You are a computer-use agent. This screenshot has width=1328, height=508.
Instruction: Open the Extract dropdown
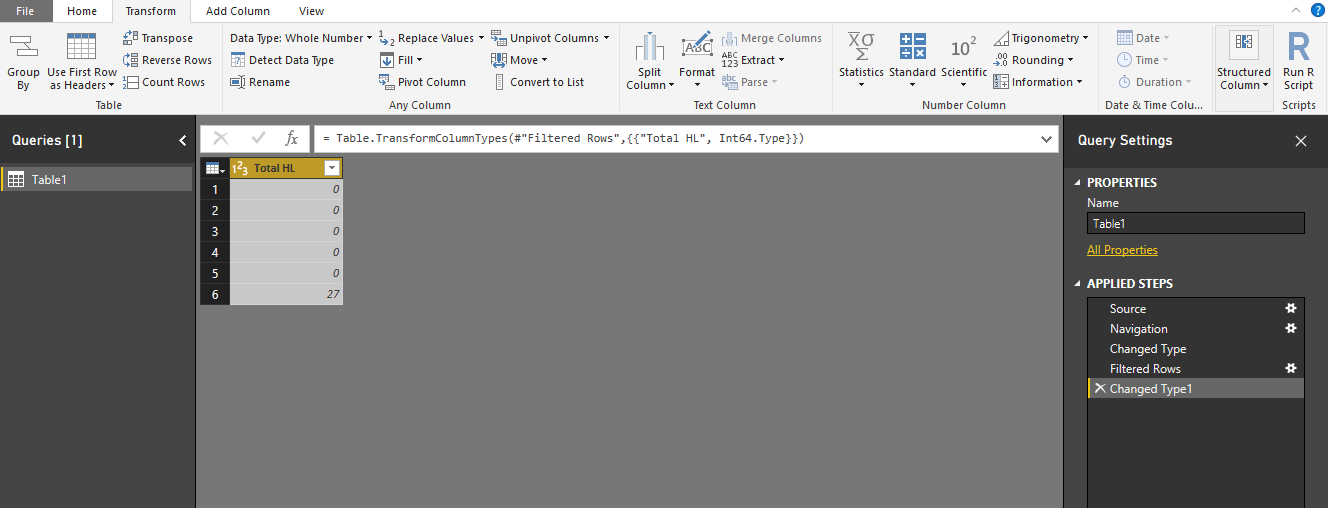[x=753, y=60]
